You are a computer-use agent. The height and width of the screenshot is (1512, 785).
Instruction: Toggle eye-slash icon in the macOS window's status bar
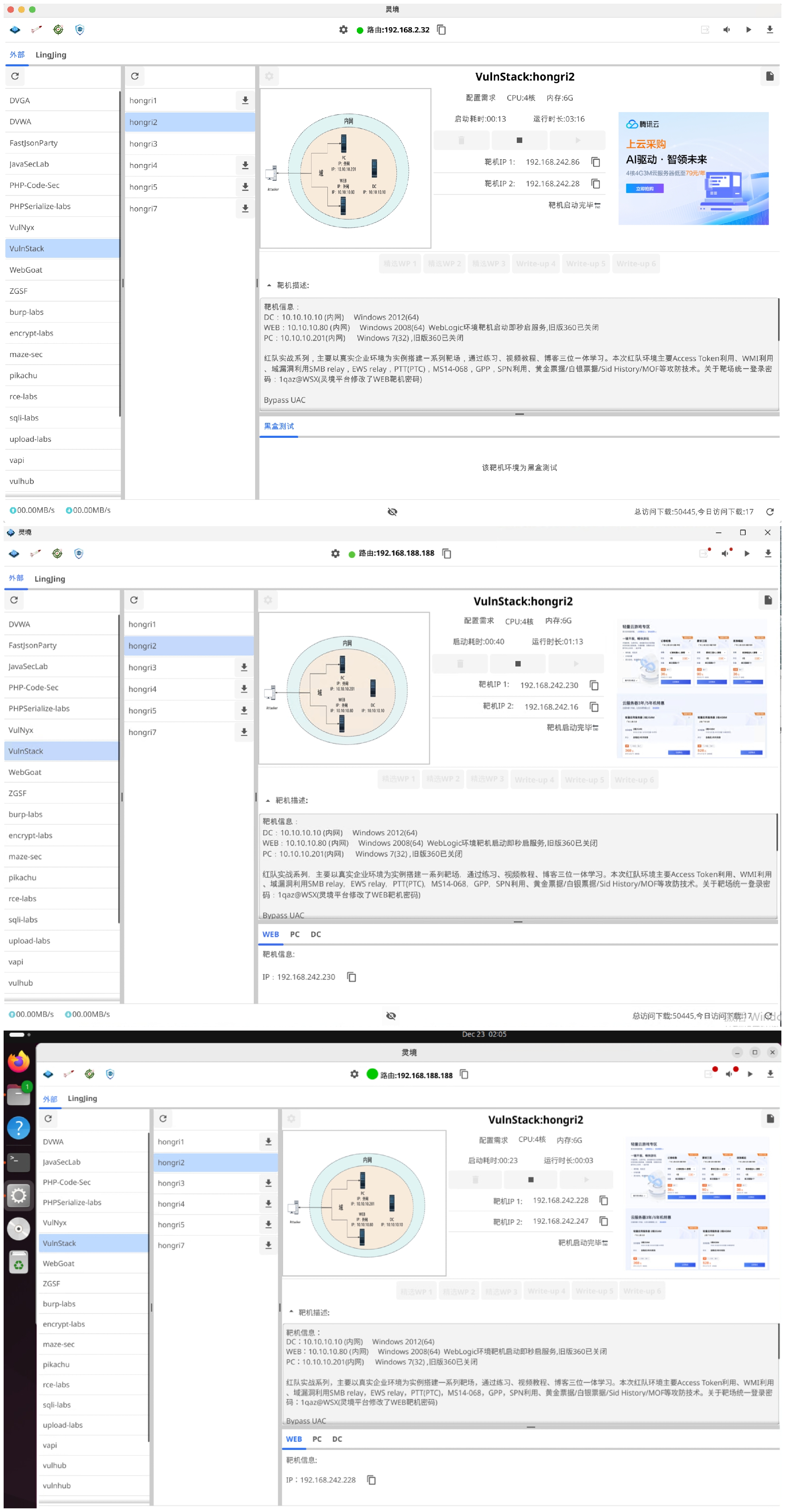coord(392,512)
